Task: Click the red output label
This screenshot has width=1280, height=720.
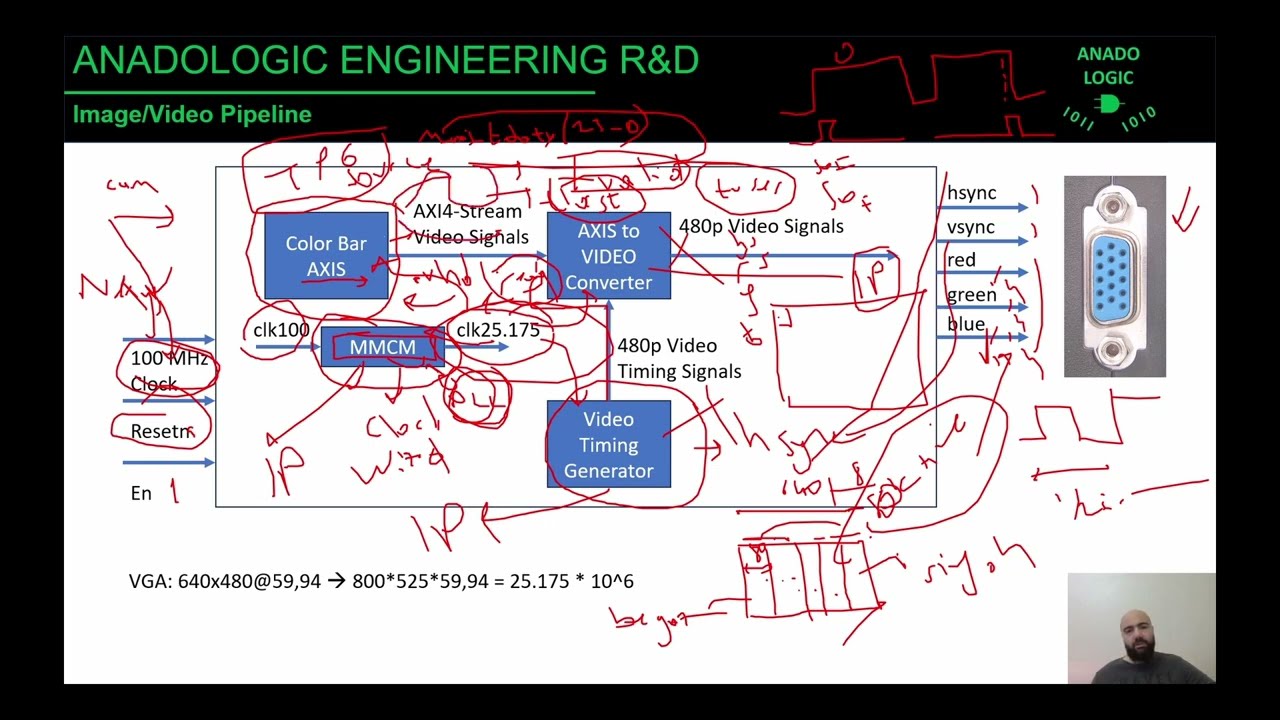Action: point(961,260)
